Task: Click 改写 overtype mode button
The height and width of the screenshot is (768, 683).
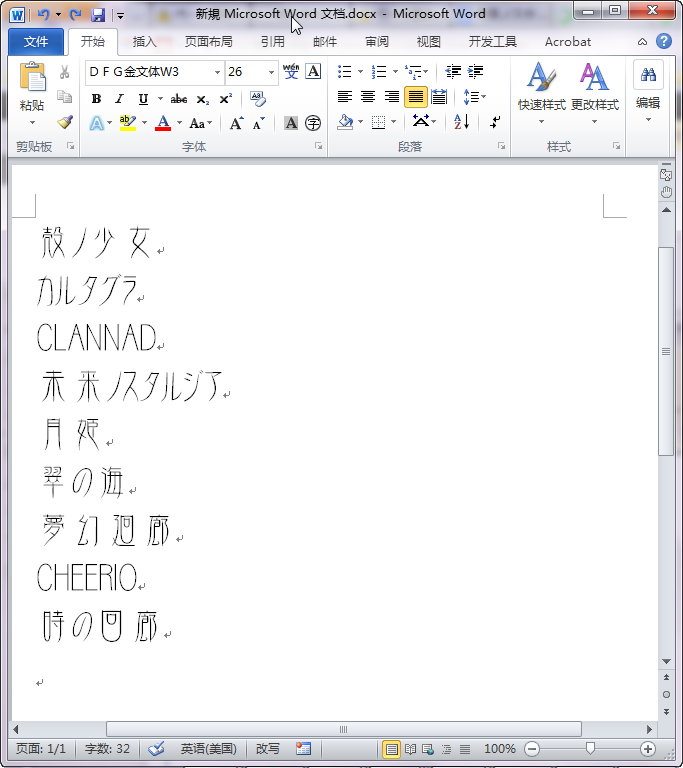Action: point(268,748)
